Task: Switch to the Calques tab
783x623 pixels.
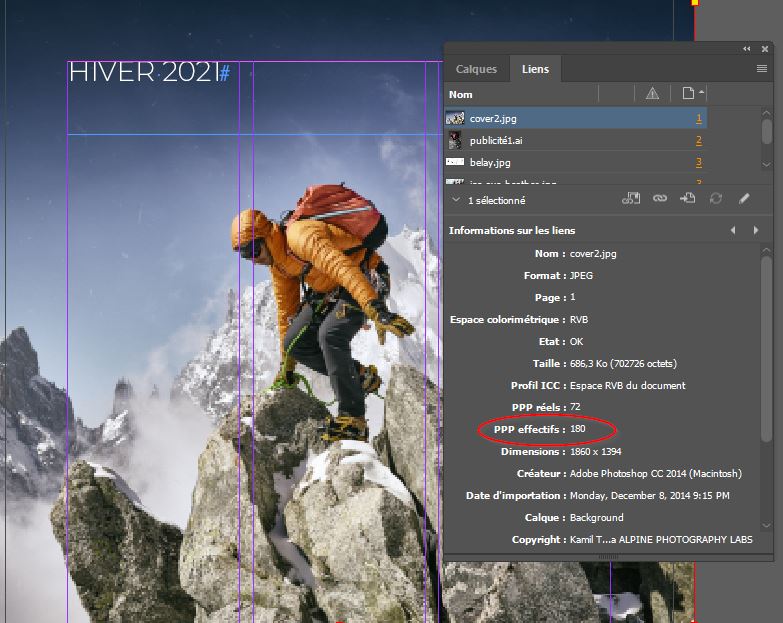Action: click(476, 69)
